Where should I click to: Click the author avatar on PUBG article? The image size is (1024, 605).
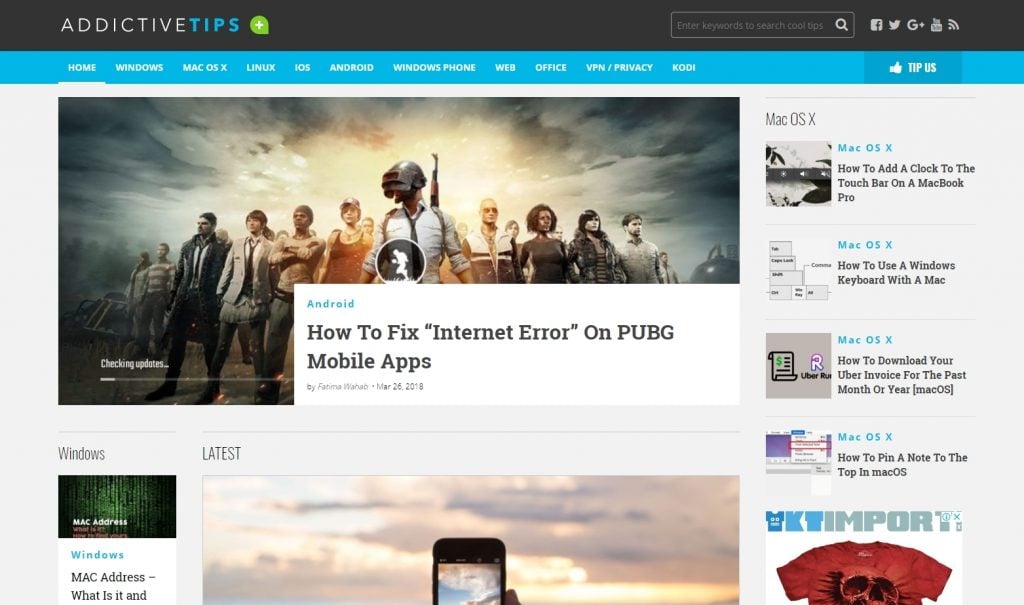(401, 263)
